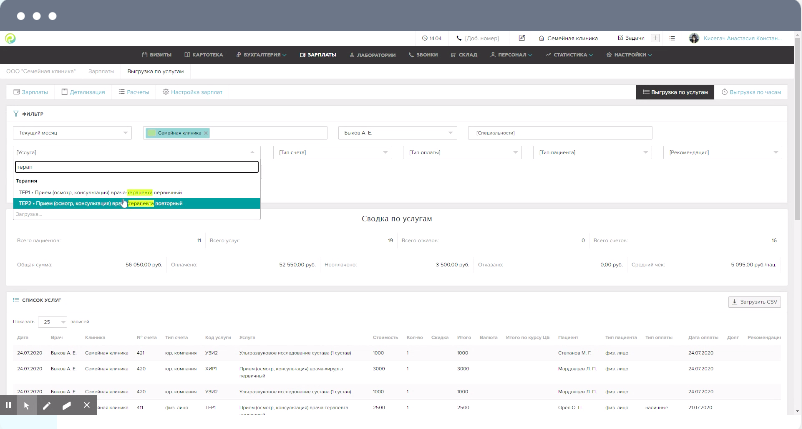Select the pen drawing tool

pyautogui.click(x=47, y=405)
